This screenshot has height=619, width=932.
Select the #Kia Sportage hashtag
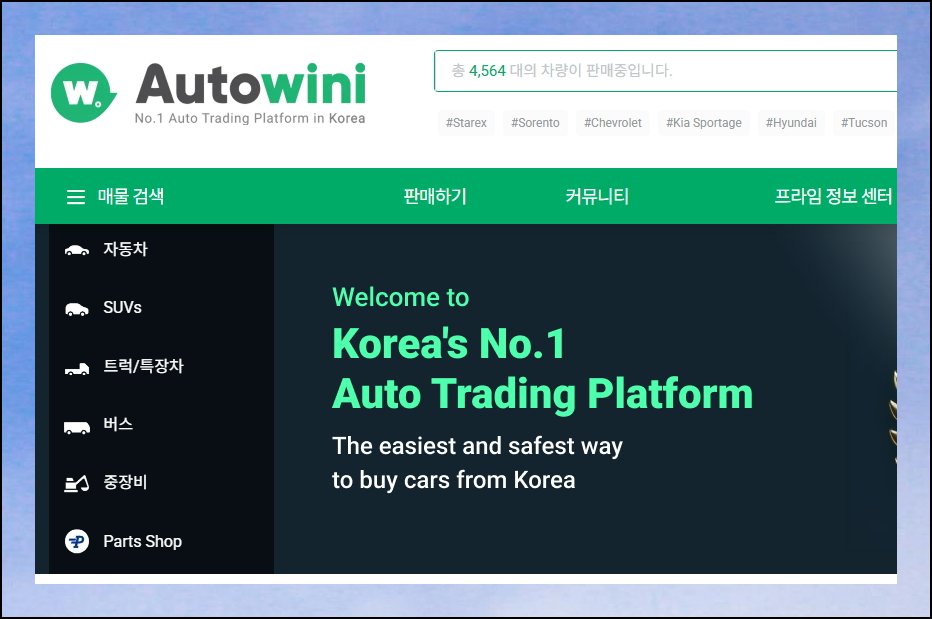coord(703,122)
